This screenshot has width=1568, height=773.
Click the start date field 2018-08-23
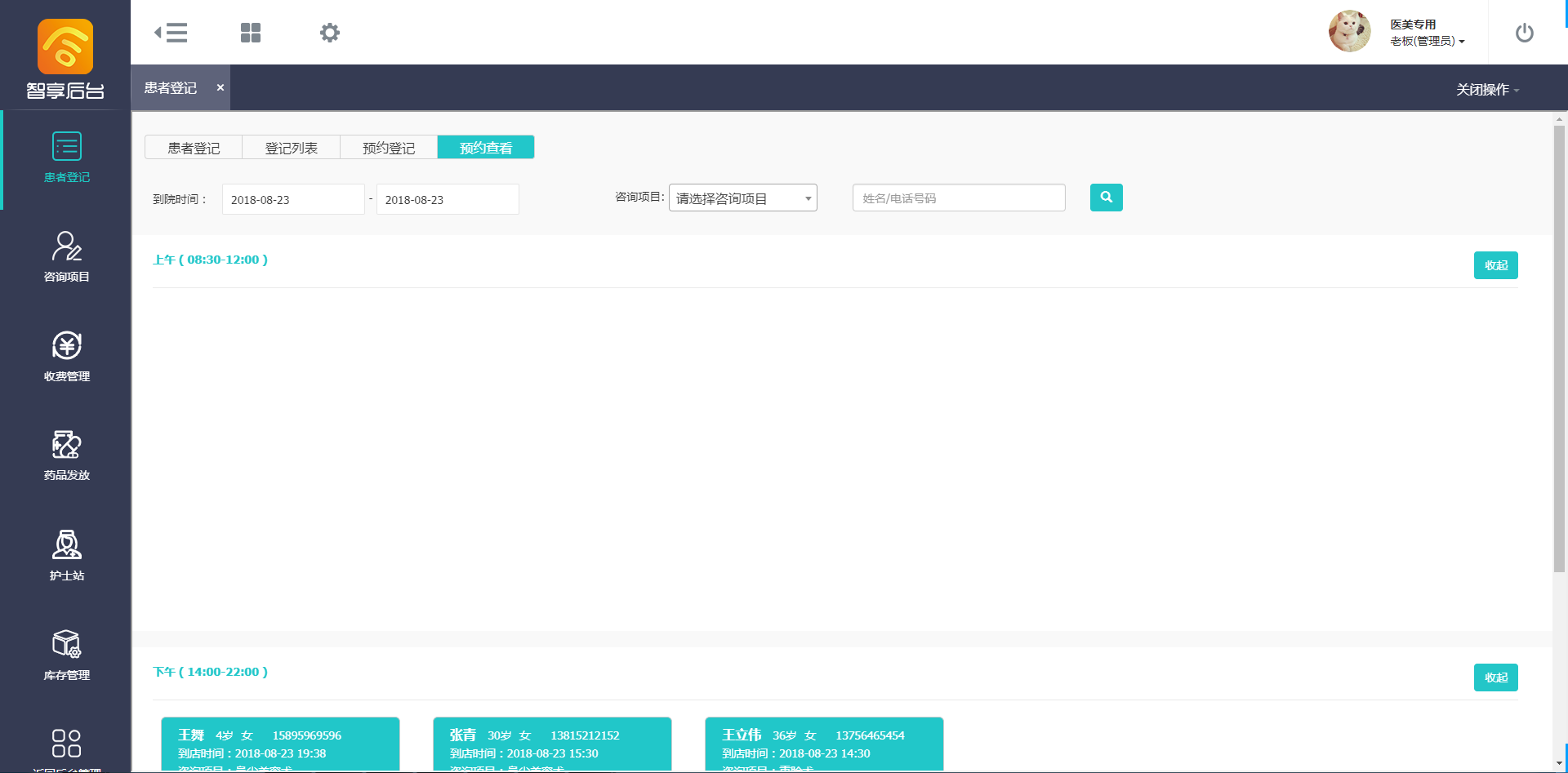(x=293, y=199)
